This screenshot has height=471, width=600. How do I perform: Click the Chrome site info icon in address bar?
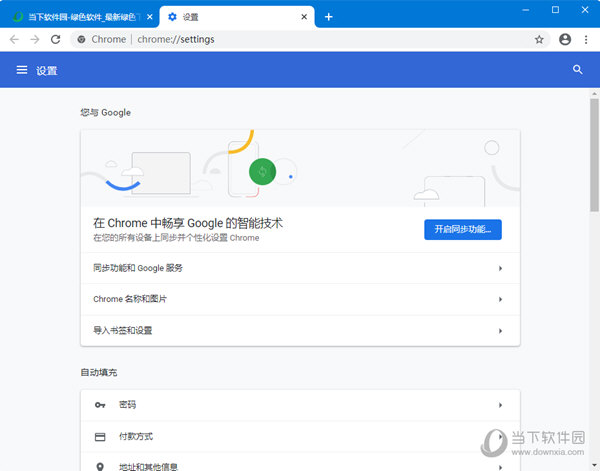point(81,39)
